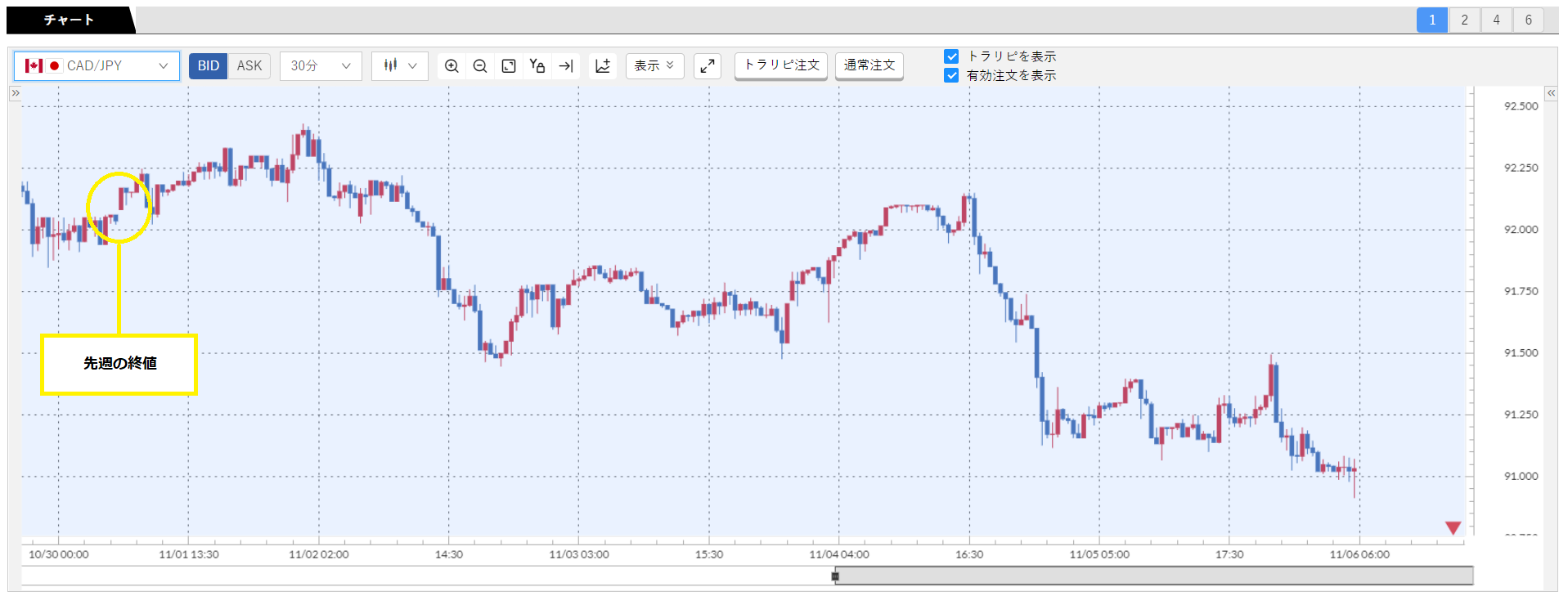Switch to 1-chart layout

pyautogui.click(x=1432, y=20)
